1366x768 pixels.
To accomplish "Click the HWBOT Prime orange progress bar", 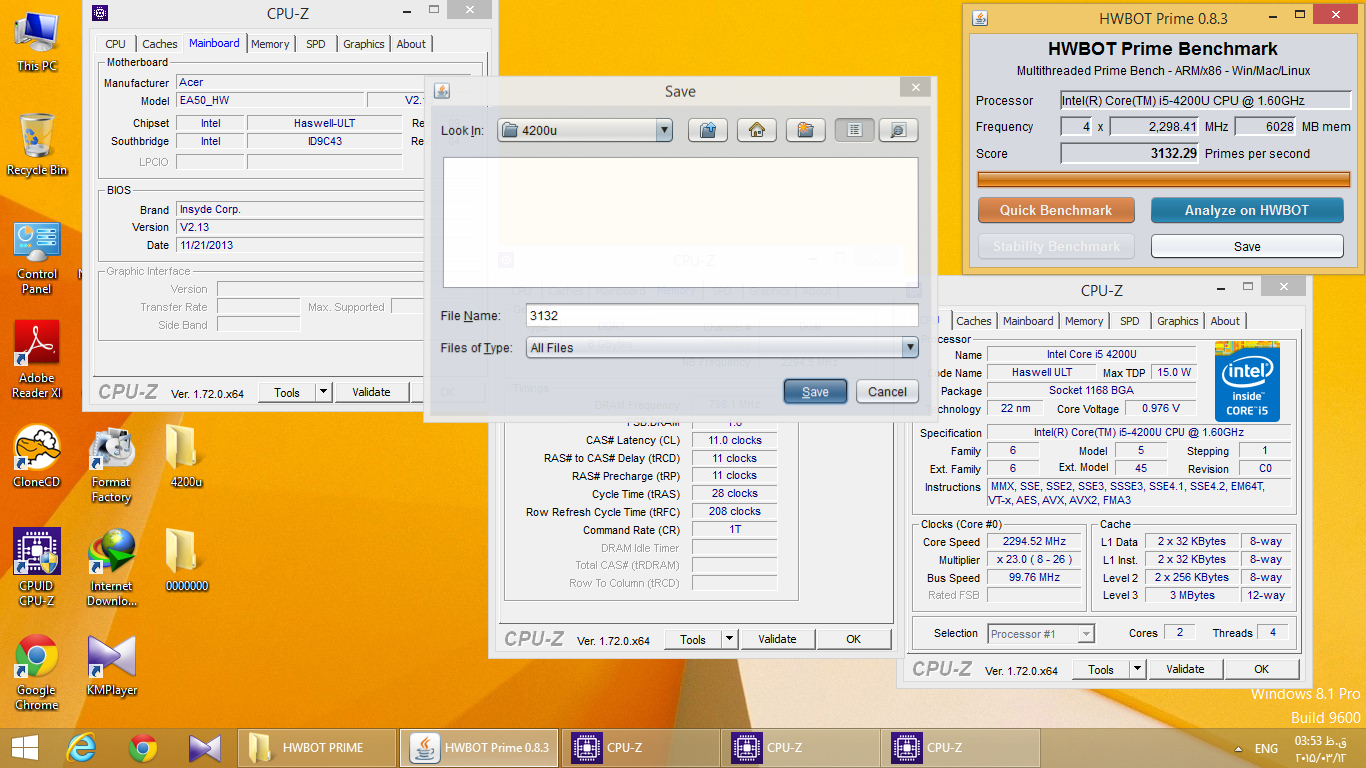I will point(1163,180).
